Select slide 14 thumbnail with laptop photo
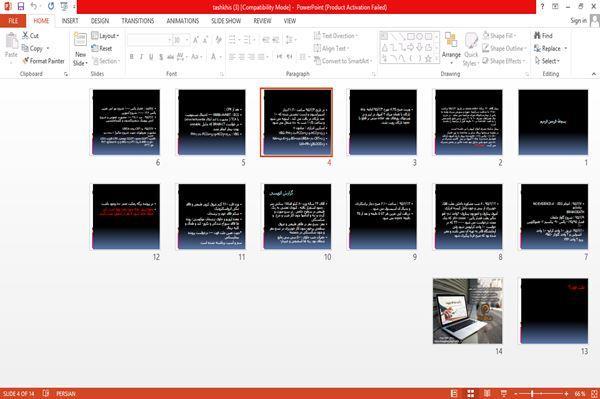Viewport: 600px width, 399px height. pyautogui.click(x=468, y=311)
